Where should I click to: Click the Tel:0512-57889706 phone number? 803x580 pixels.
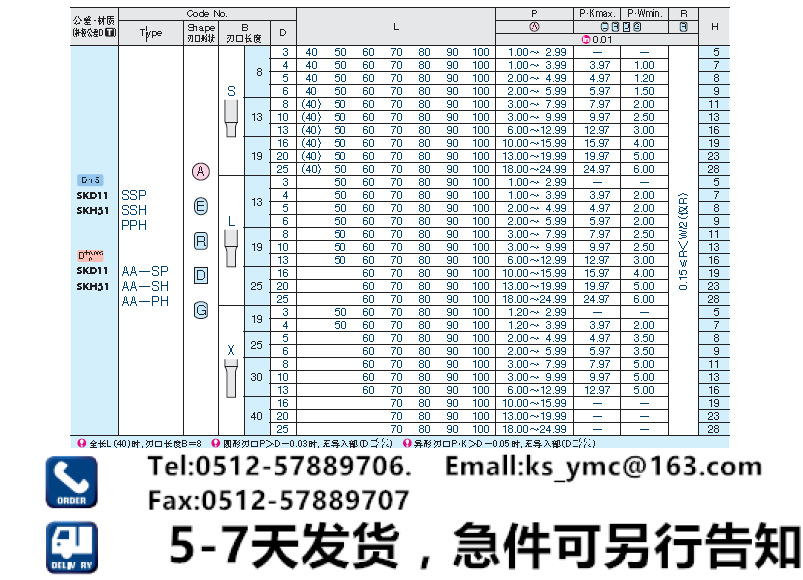[280, 466]
